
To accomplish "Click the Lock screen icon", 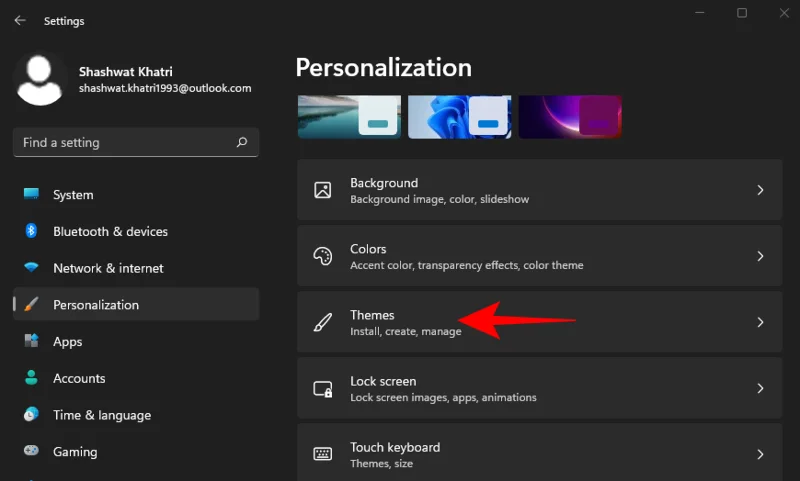I will (322, 389).
